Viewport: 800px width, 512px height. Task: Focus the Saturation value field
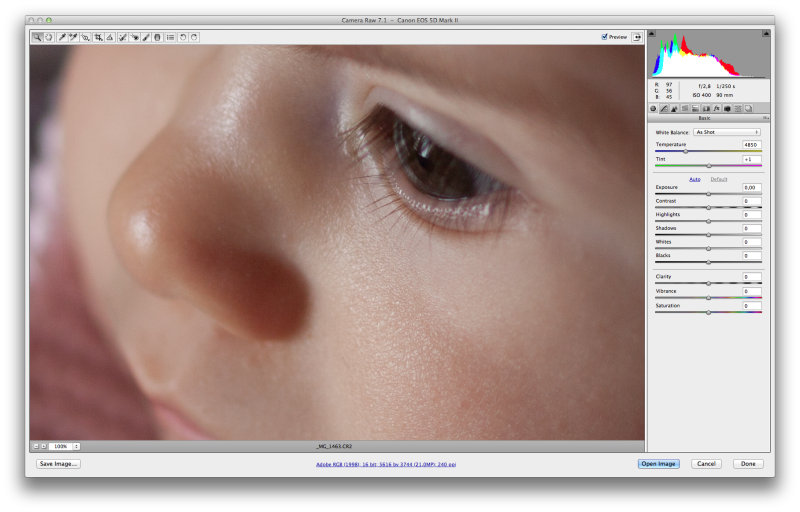752,305
